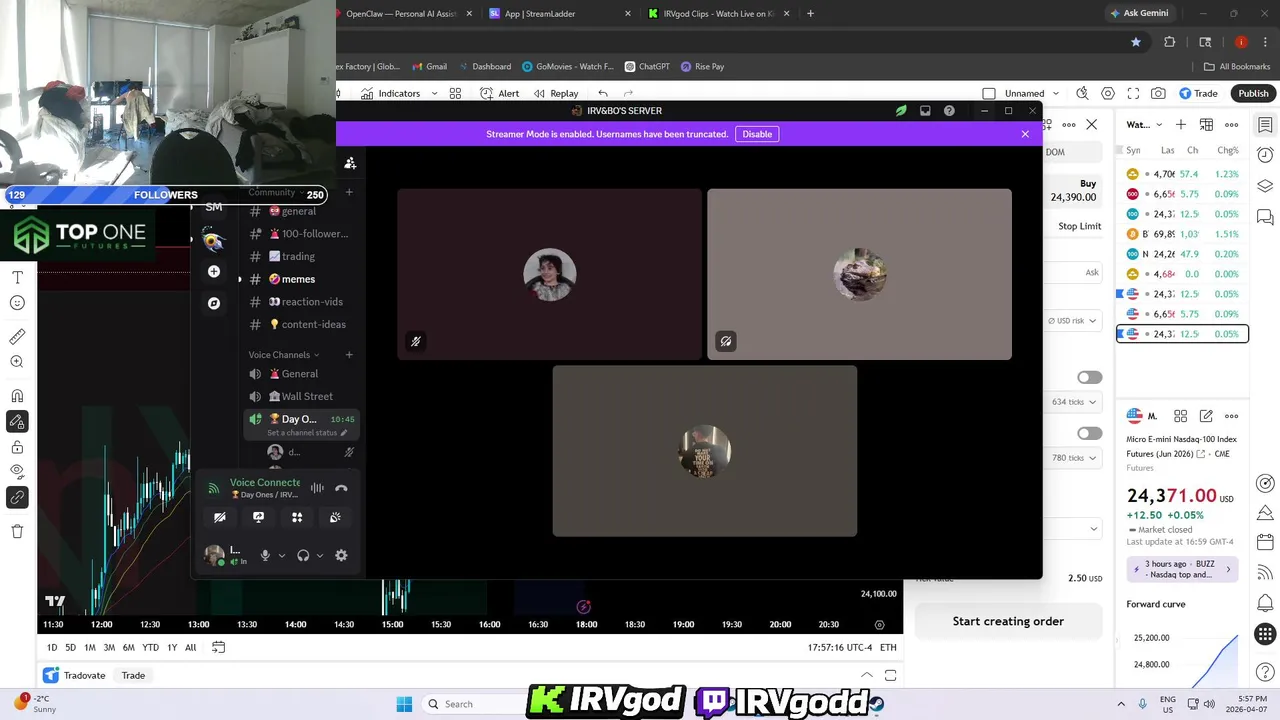Select the DOM tab in order panel
This screenshot has width=1280, height=720.
[x=1055, y=152]
